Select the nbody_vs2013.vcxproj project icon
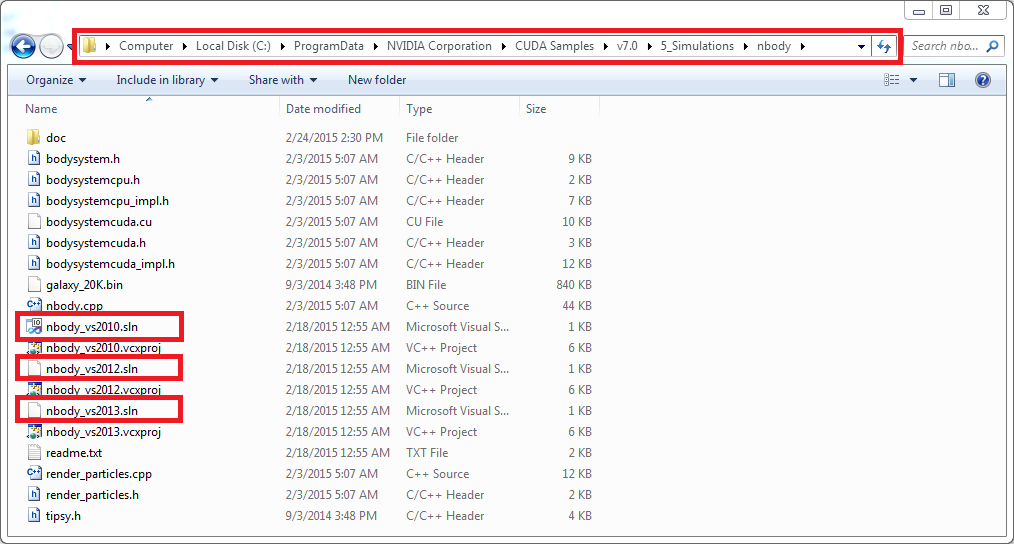 pos(33,432)
